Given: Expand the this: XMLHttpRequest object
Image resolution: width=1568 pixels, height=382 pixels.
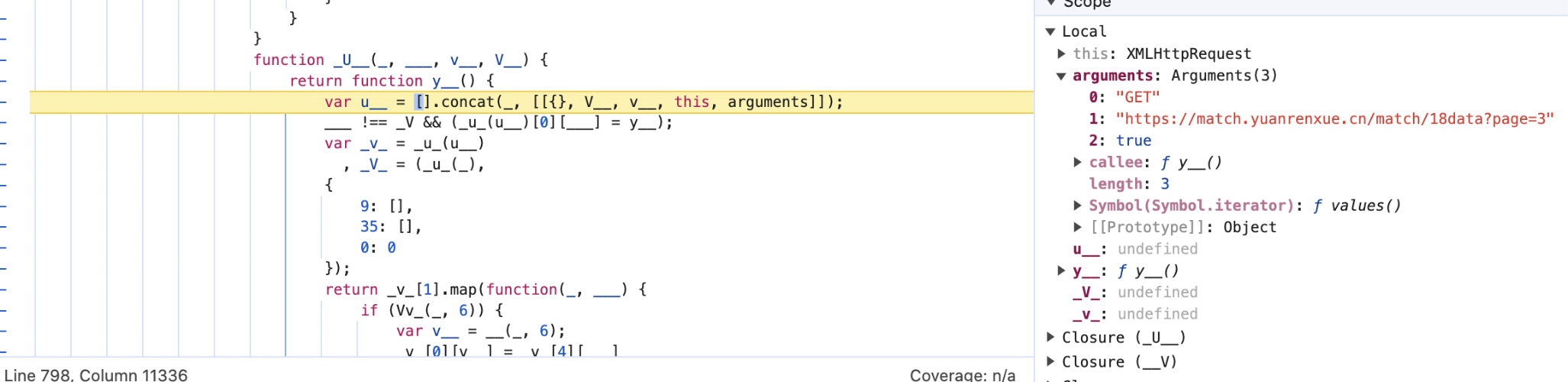Looking at the screenshot, I should [1061, 53].
